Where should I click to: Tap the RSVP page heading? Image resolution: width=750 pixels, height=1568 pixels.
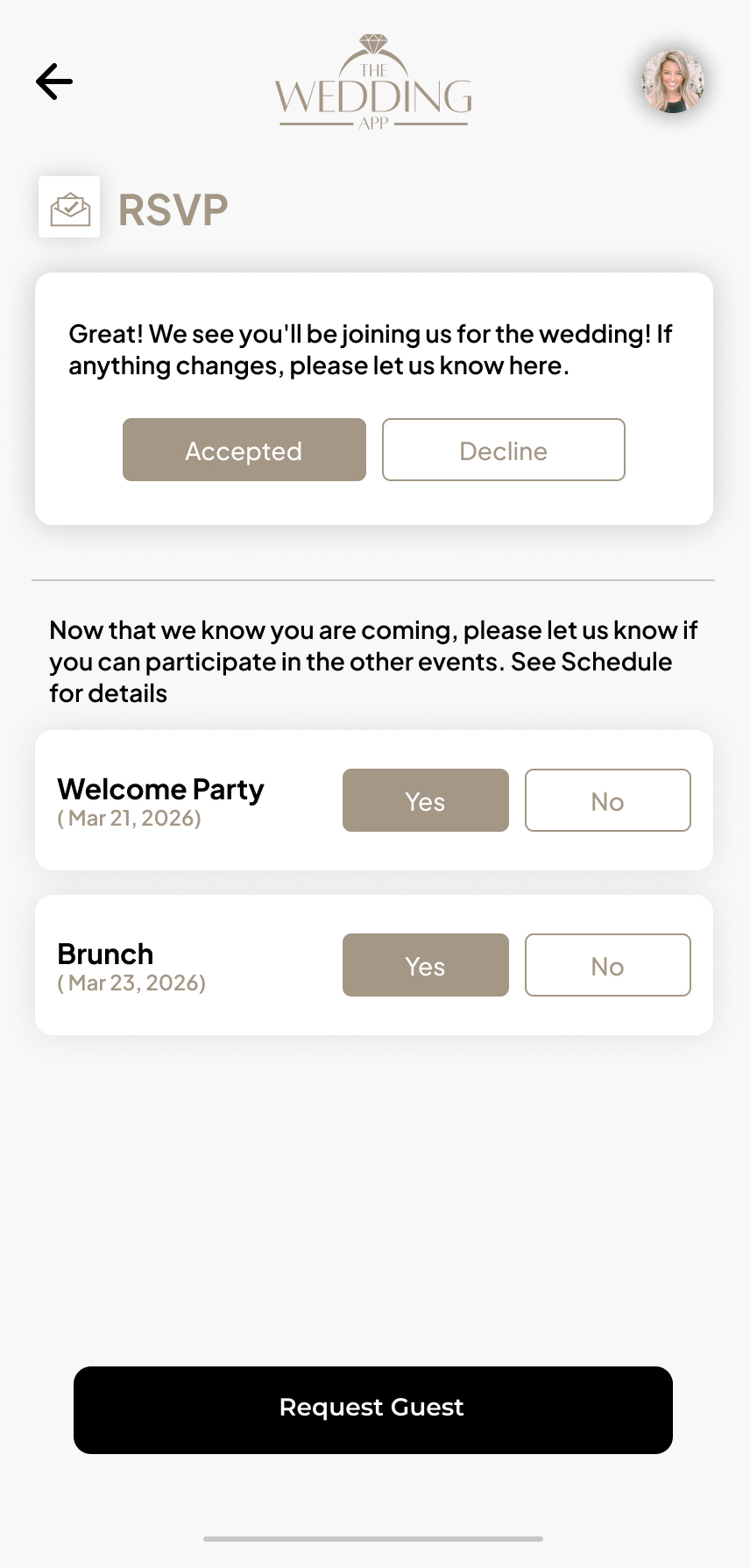[x=173, y=210]
